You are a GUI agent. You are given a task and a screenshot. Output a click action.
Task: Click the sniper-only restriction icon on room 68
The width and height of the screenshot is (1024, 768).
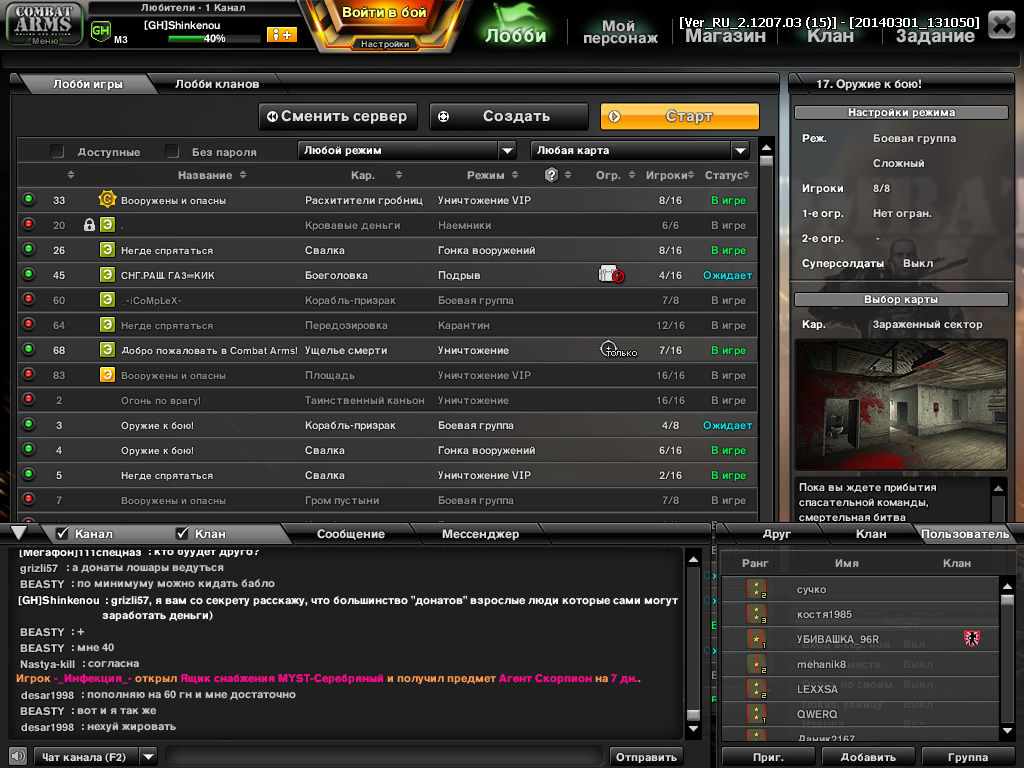(x=618, y=350)
